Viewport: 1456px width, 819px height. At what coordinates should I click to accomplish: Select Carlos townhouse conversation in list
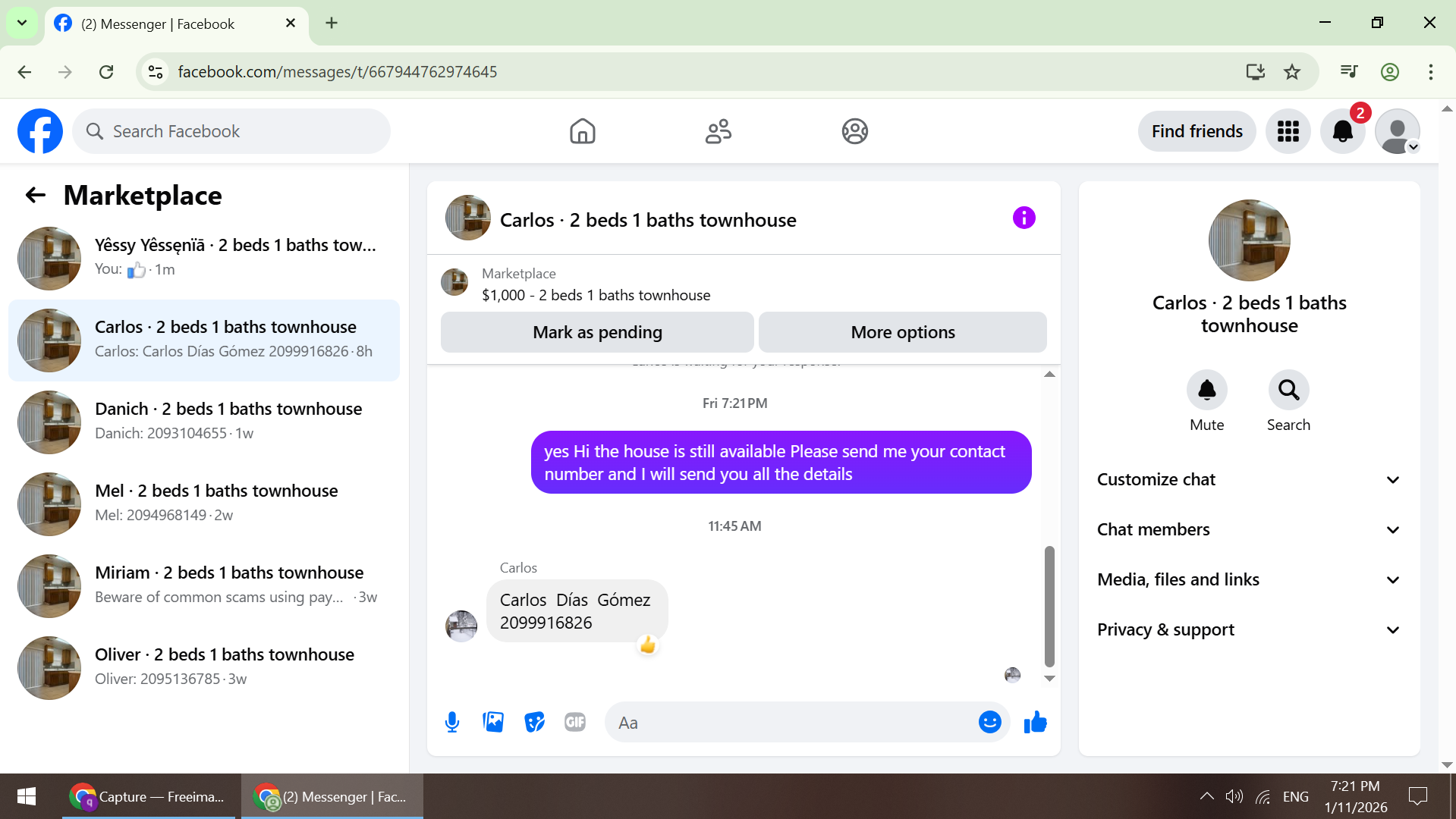point(204,340)
